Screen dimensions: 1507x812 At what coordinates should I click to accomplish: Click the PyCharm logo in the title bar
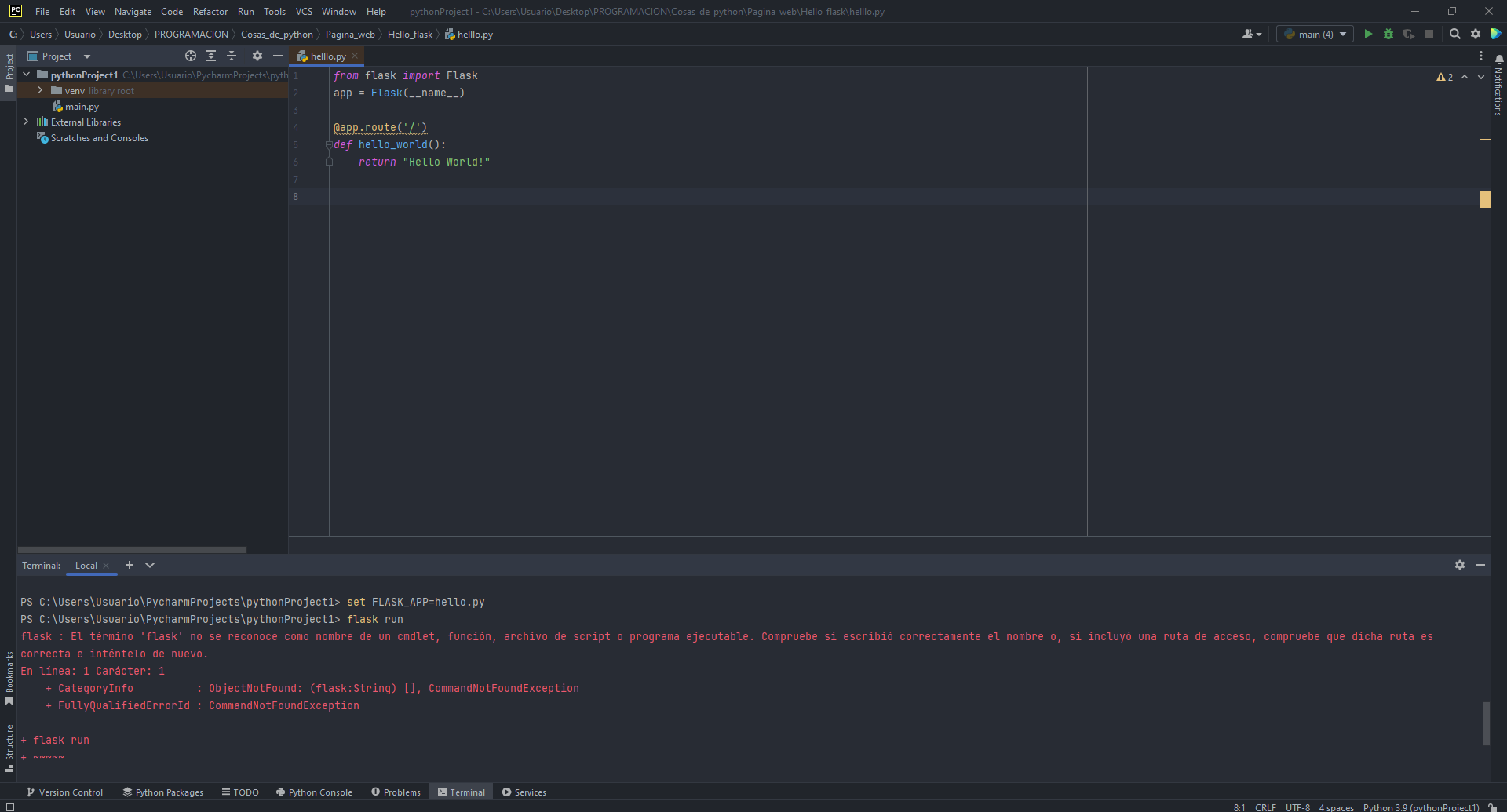pos(16,11)
